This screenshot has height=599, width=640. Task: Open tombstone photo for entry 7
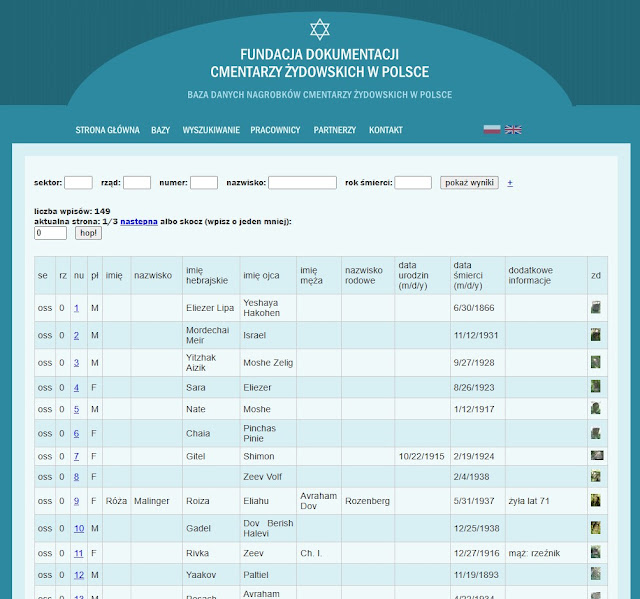click(597, 455)
